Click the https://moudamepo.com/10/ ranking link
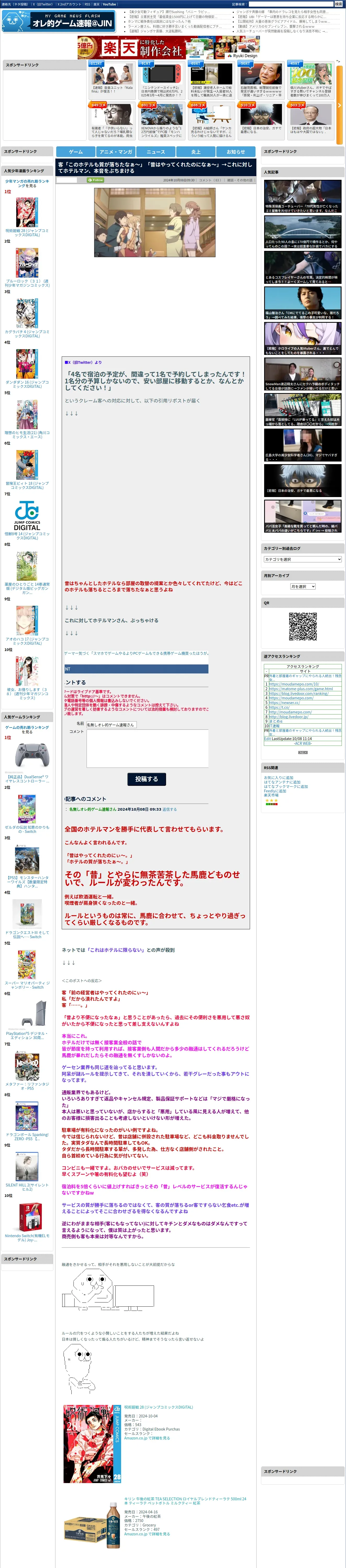 click(294, 684)
